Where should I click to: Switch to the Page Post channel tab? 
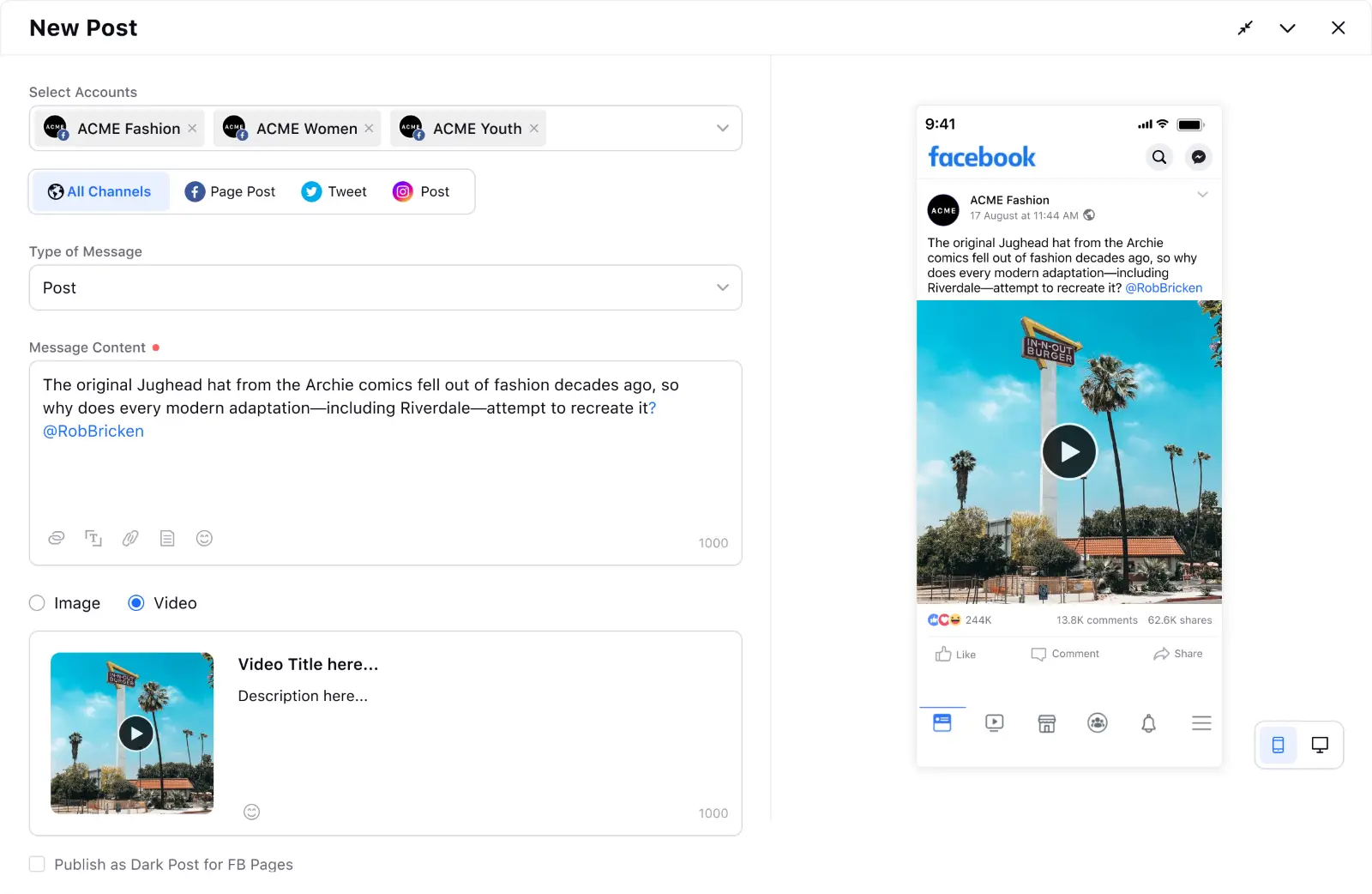coord(229,191)
